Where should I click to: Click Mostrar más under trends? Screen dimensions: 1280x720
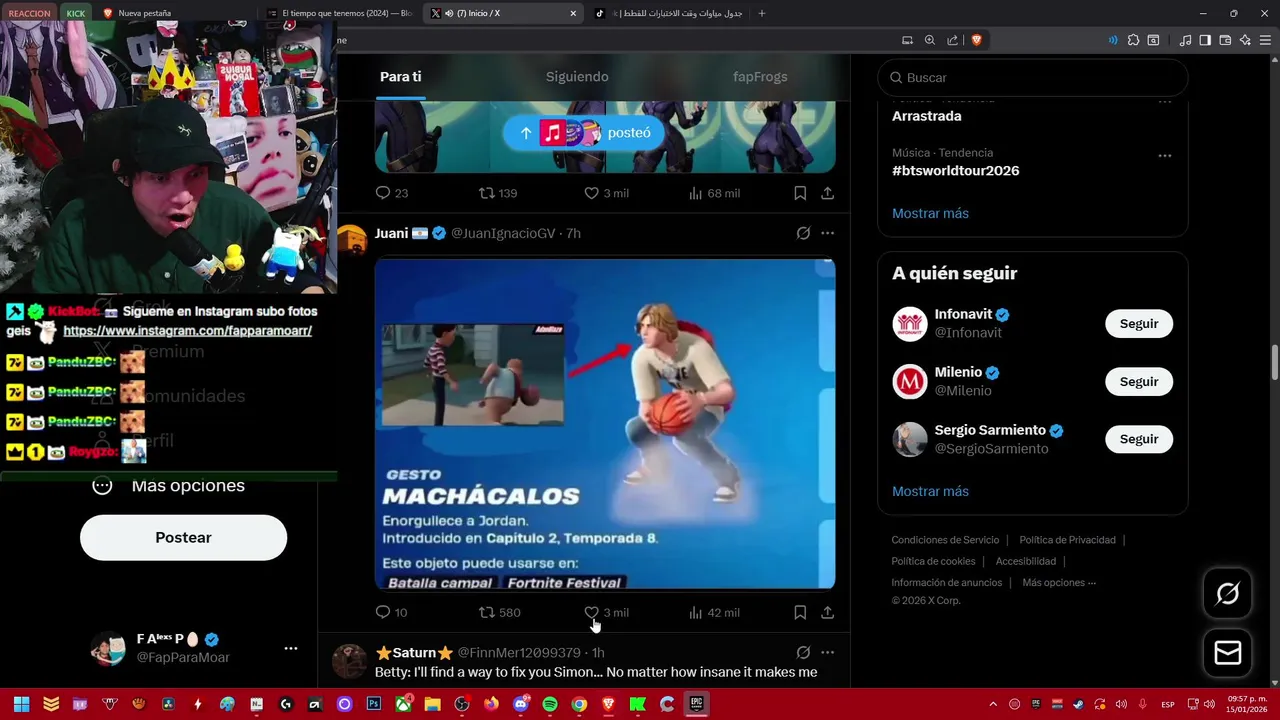pos(930,213)
